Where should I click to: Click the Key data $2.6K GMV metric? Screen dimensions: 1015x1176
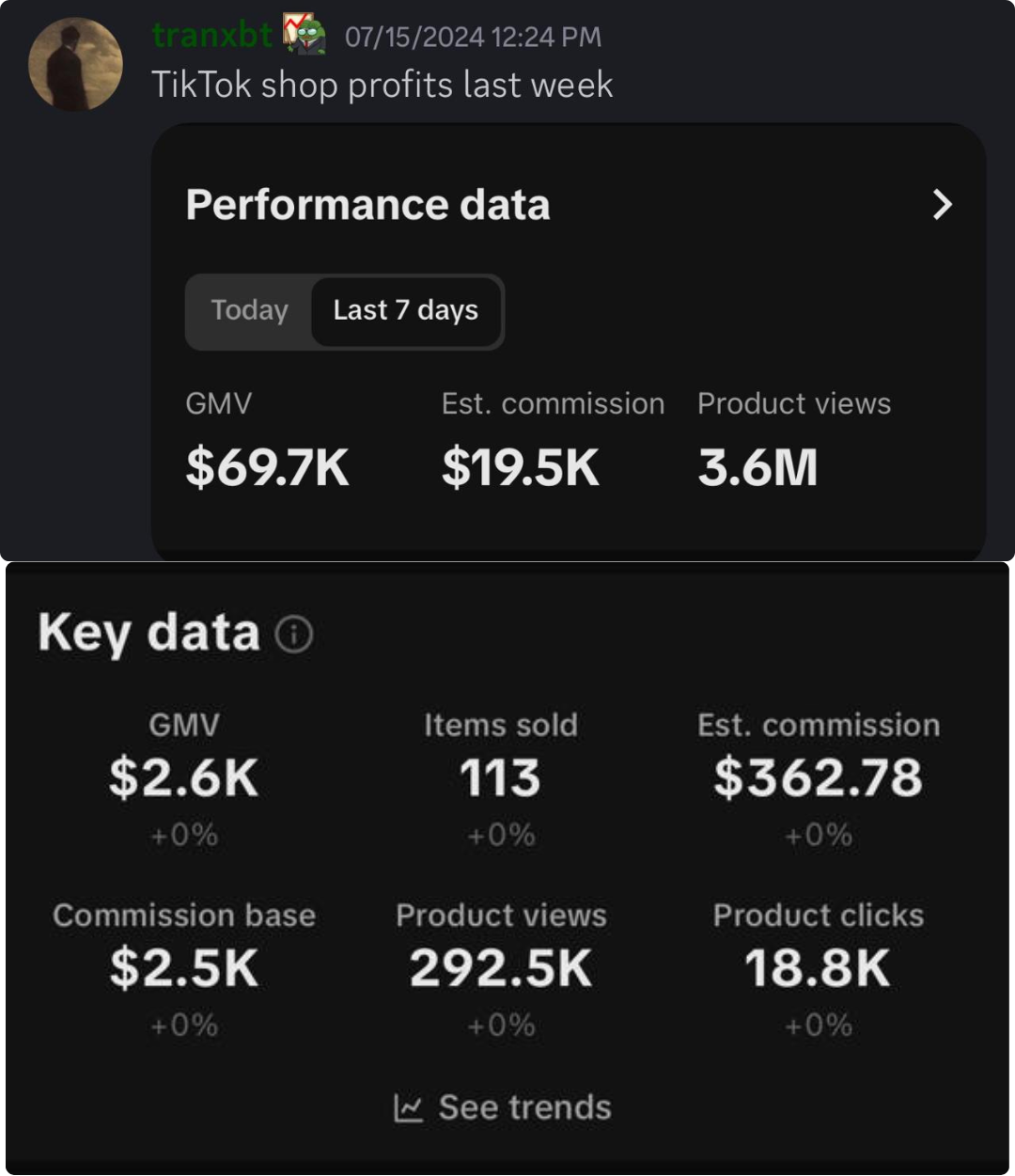tap(184, 777)
